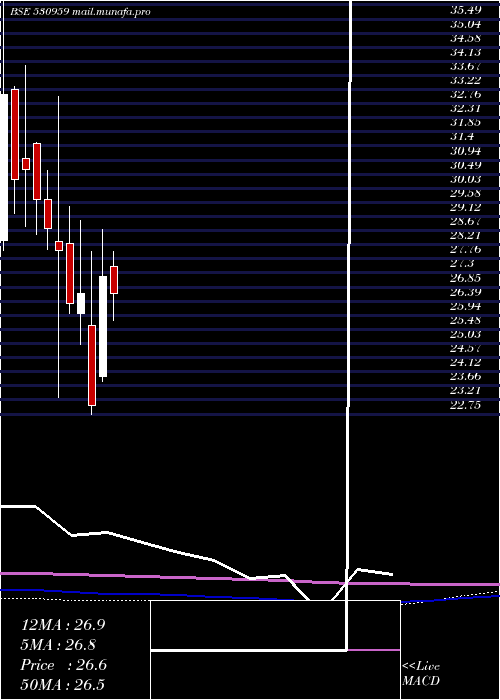Click the 30.94 price axis label
This screenshot has width=500, height=700.
[465, 151]
